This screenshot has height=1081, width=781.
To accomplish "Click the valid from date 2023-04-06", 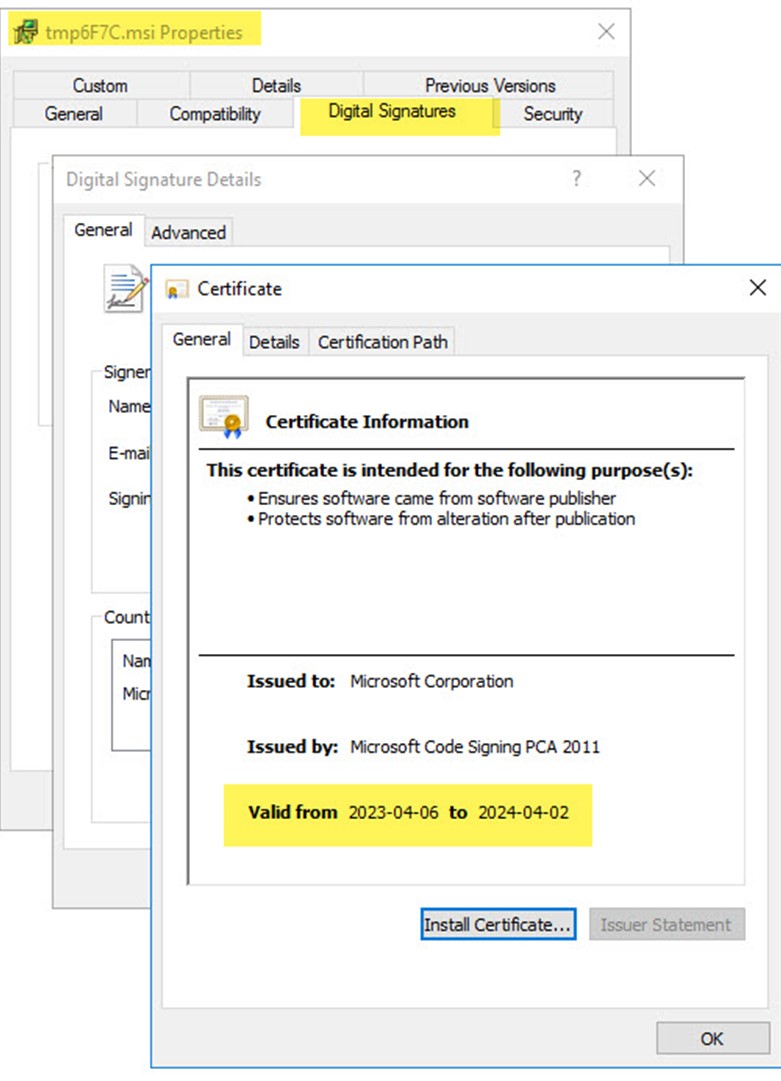I will tap(394, 812).
